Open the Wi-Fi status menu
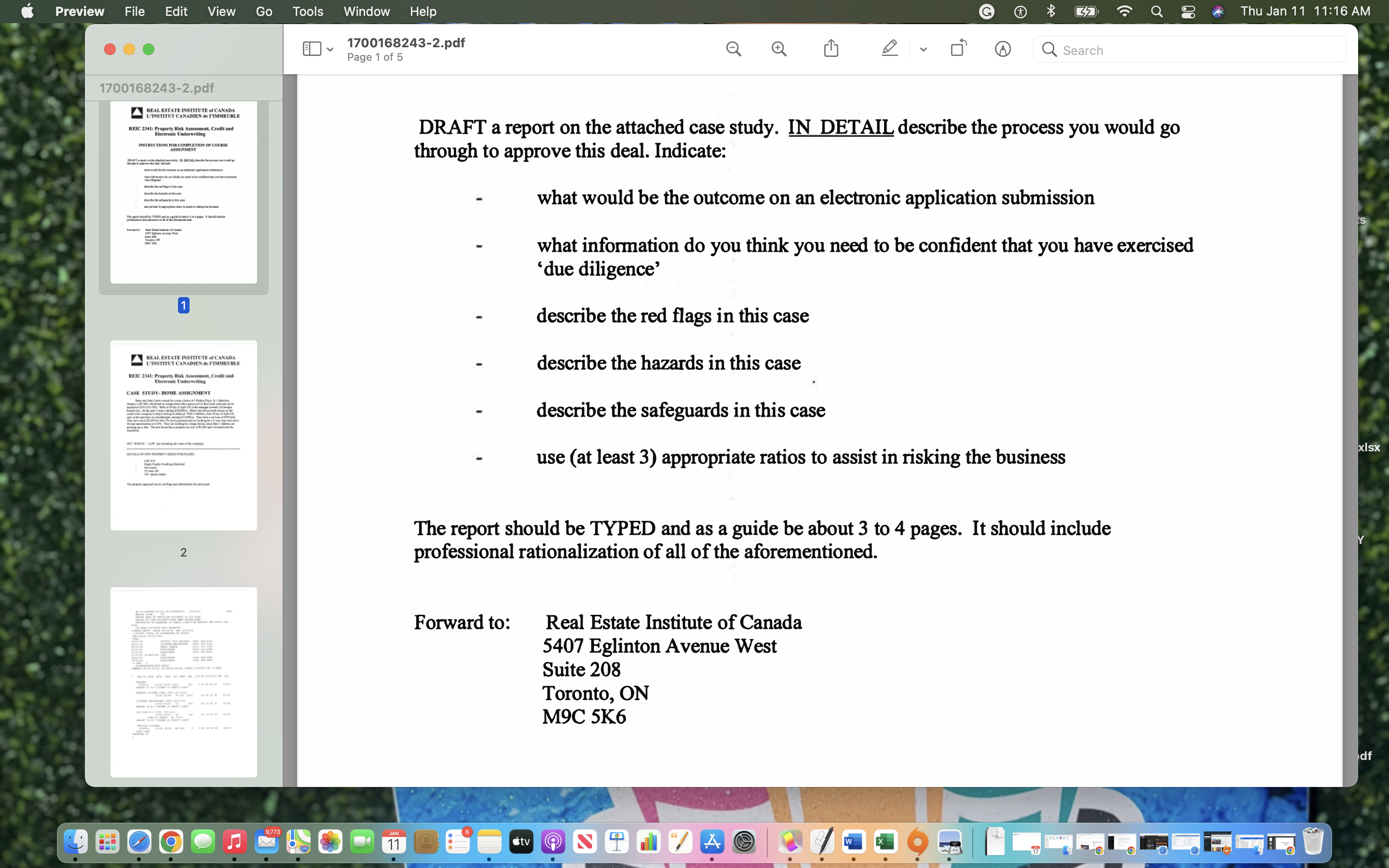Screen dimensions: 1389x868 (1124, 11)
